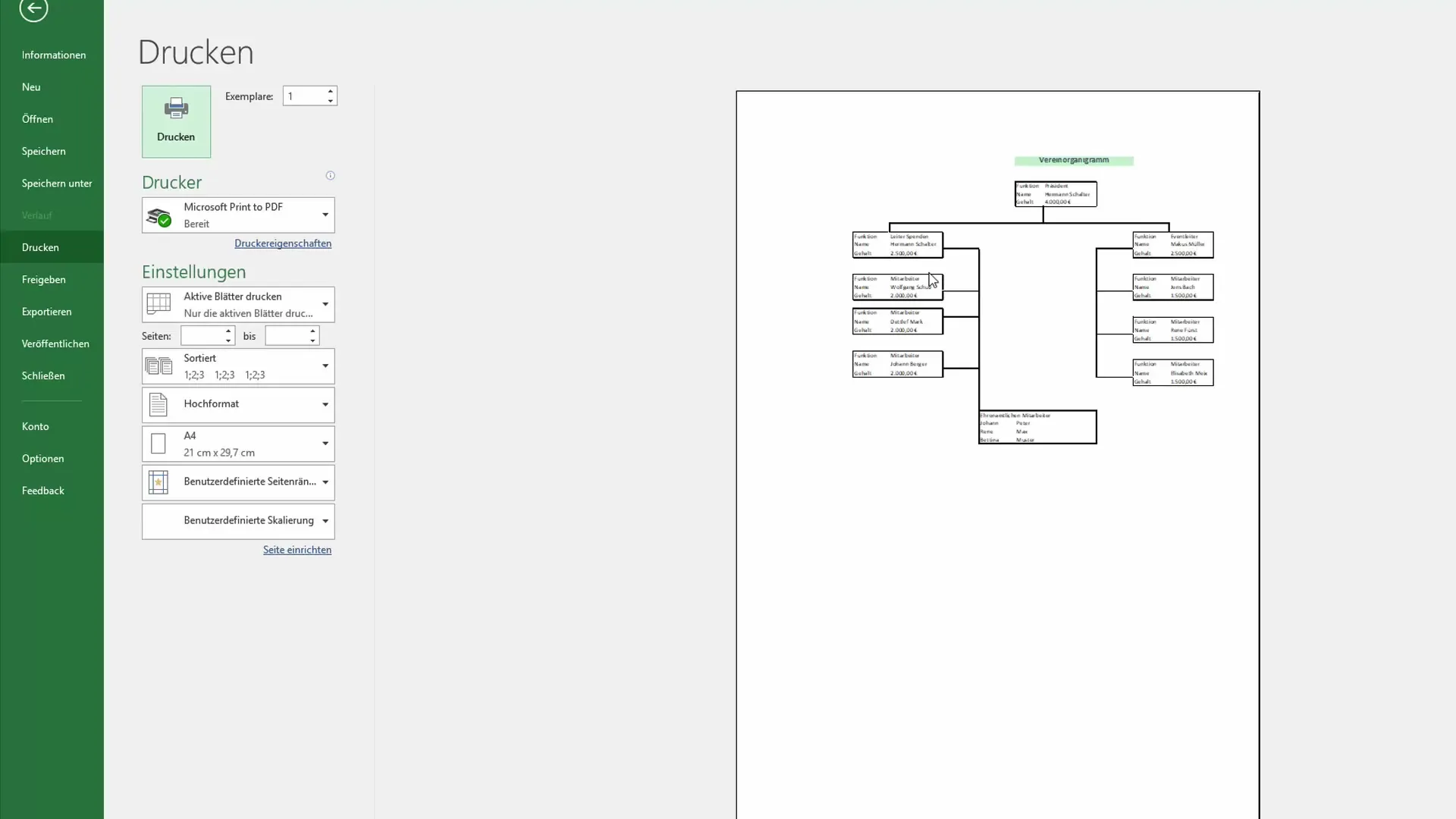
Task: Click the Johann Berger box in preview
Action: [898, 364]
